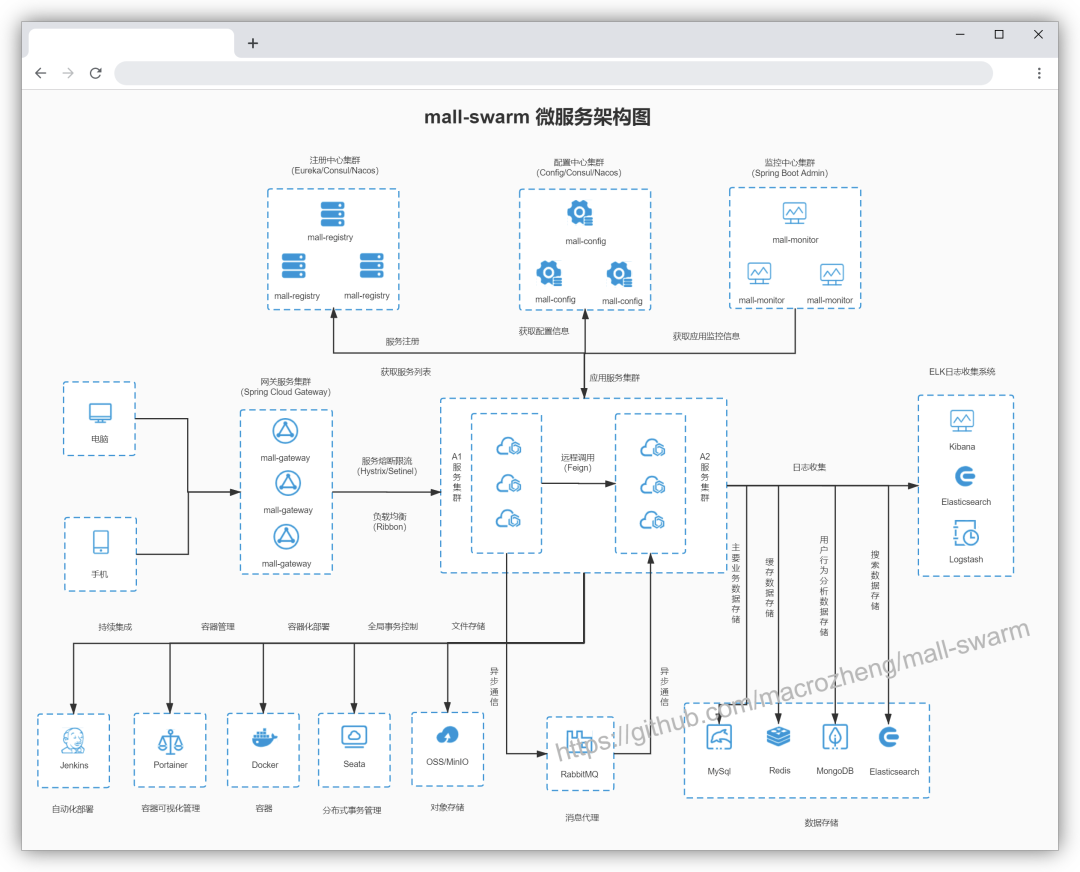Viewport: 1080px width, 872px height.
Task: Click the '(Config/Consul/Nacos)' label
Action: point(579,173)
